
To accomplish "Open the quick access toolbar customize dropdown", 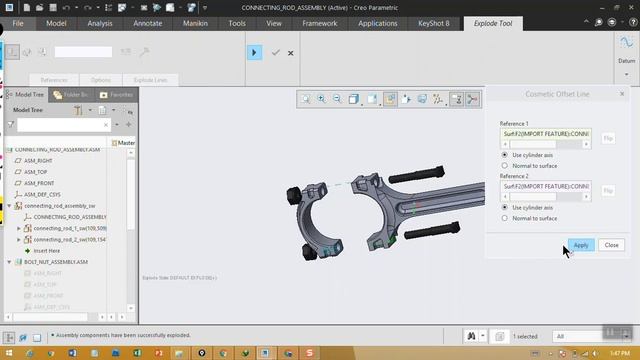I will coord(205,7).
